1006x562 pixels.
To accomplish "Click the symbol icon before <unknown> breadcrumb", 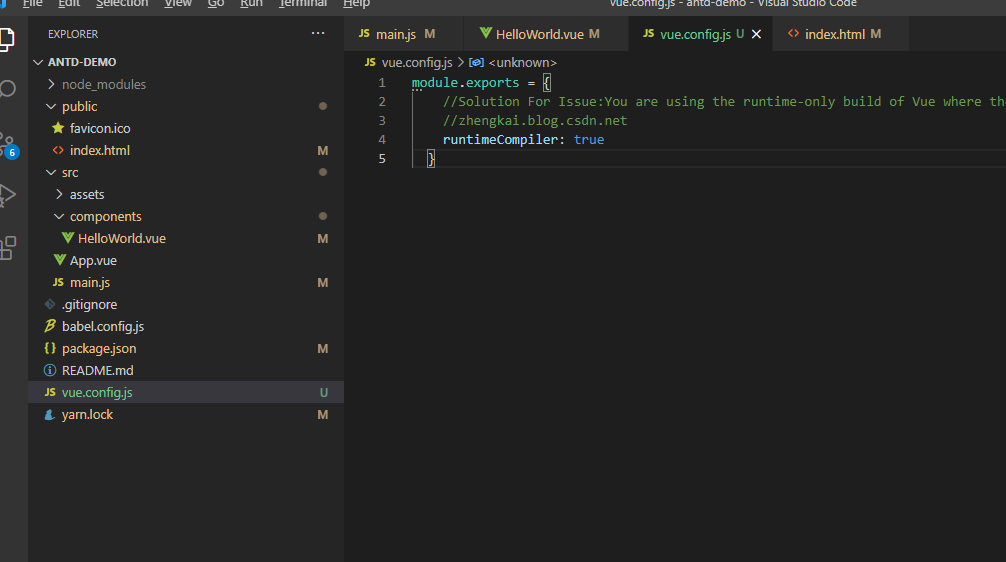I will [476, 62].
